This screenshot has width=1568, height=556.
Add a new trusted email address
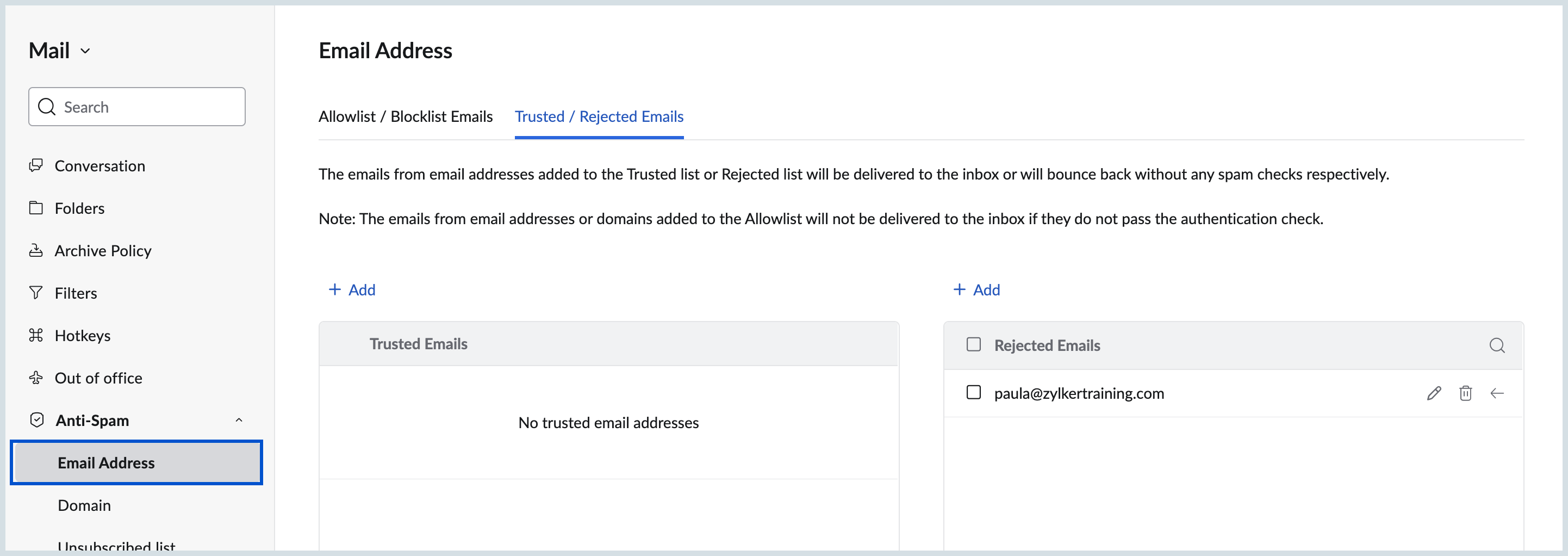click(352, 290)
